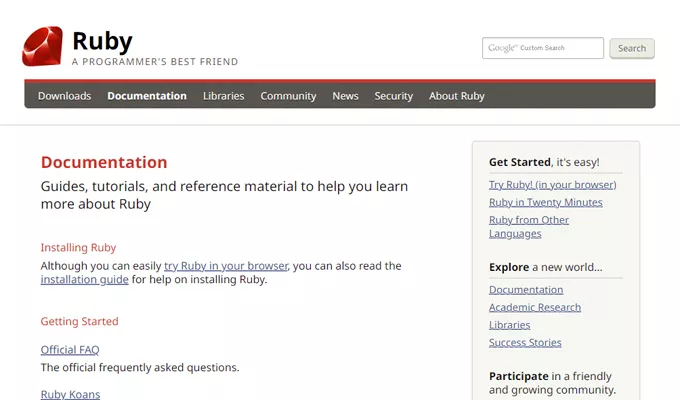
Task: Open the News navigation item
Action: coord(345,96)
